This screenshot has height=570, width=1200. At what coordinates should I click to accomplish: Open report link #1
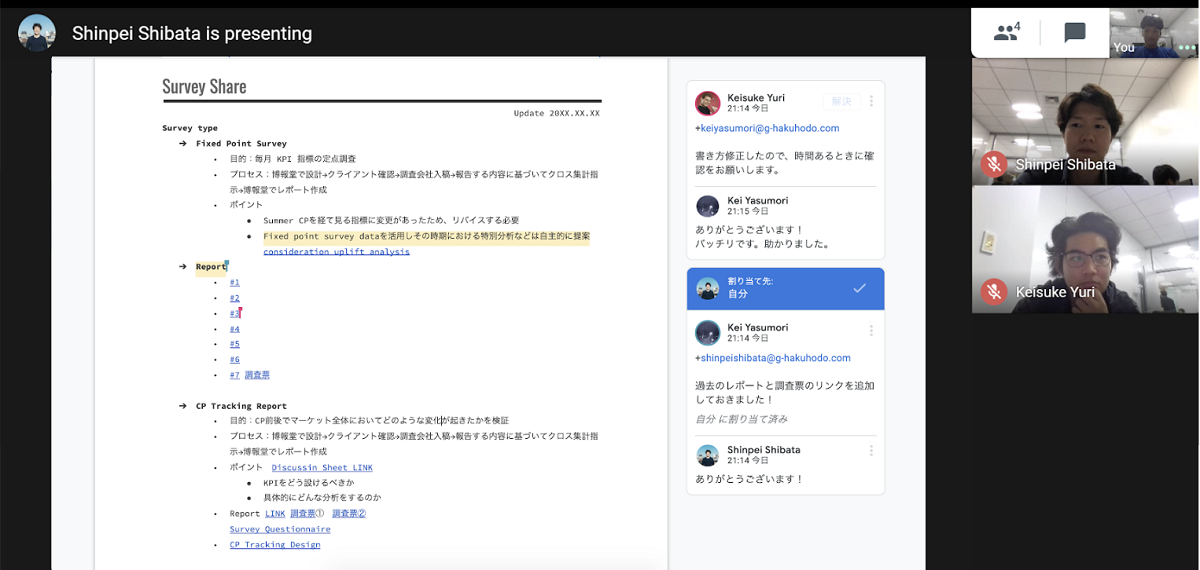234,282
